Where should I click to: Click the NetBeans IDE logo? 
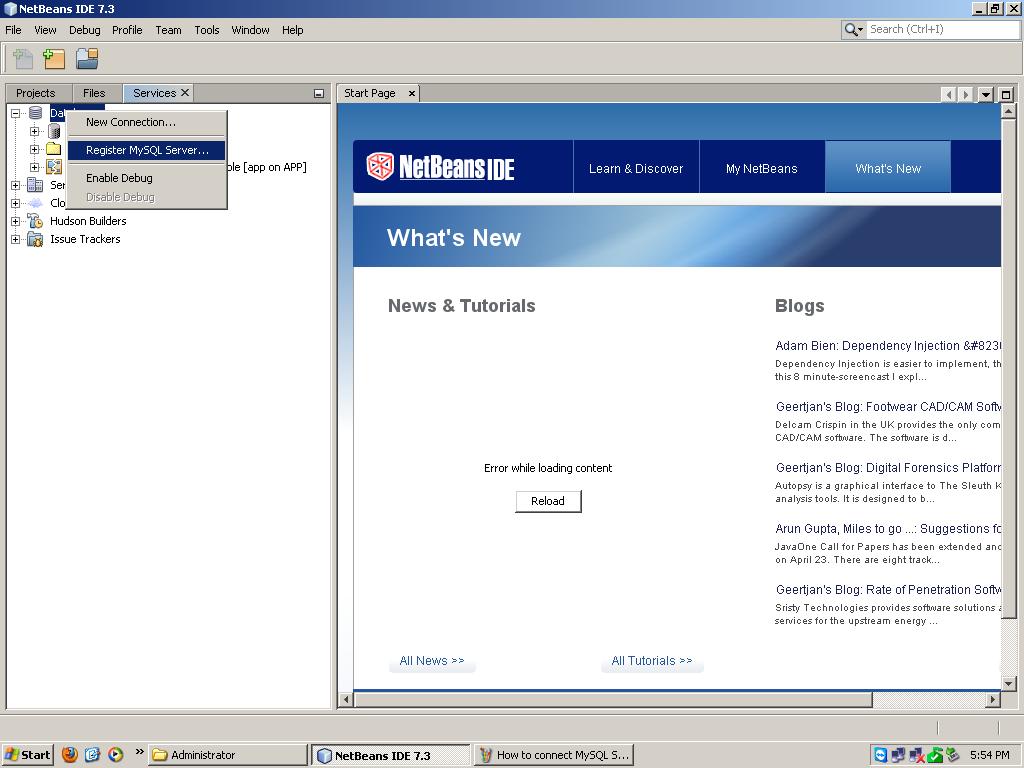441,167
